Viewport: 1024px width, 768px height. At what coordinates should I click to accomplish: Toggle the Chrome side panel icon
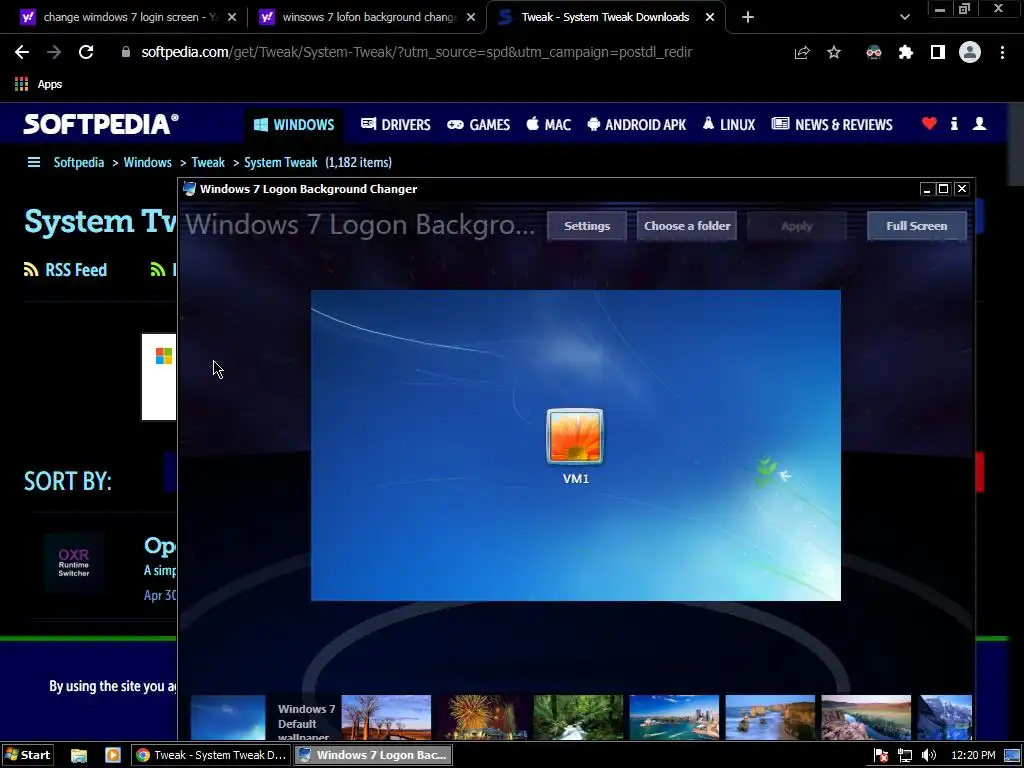click(938, 52)
